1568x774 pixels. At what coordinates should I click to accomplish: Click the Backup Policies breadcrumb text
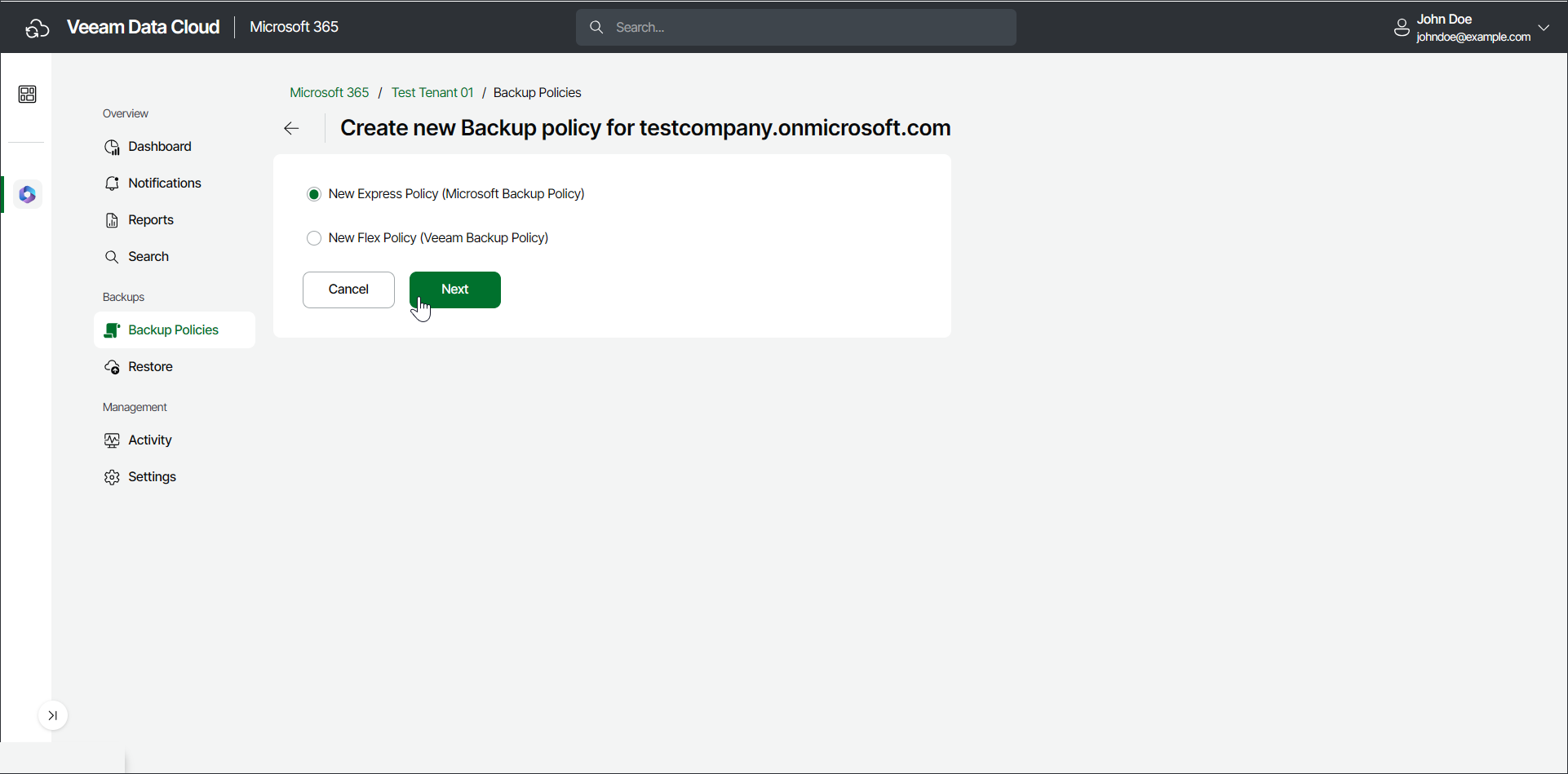(538, 93)
